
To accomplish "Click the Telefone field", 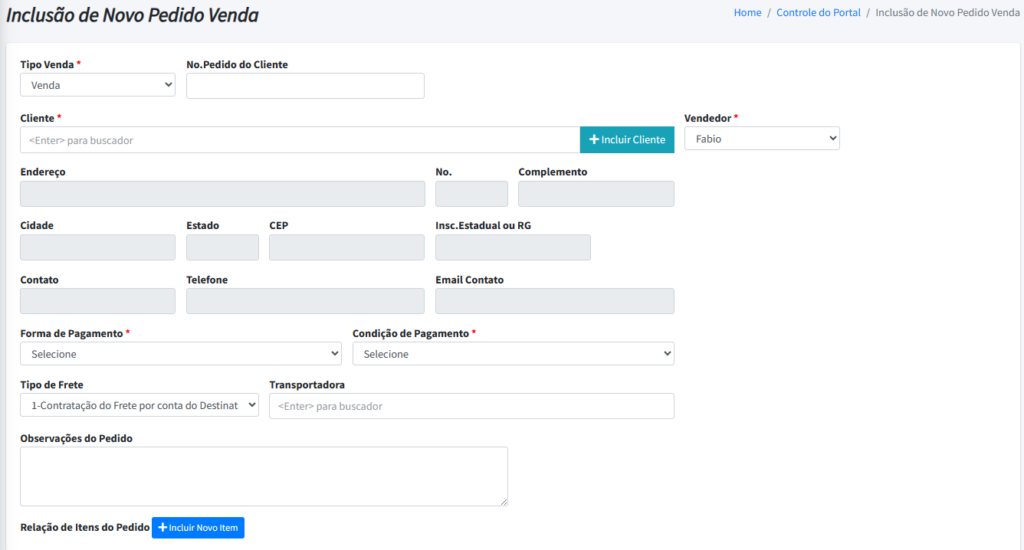I will click(x=305, y=301).
